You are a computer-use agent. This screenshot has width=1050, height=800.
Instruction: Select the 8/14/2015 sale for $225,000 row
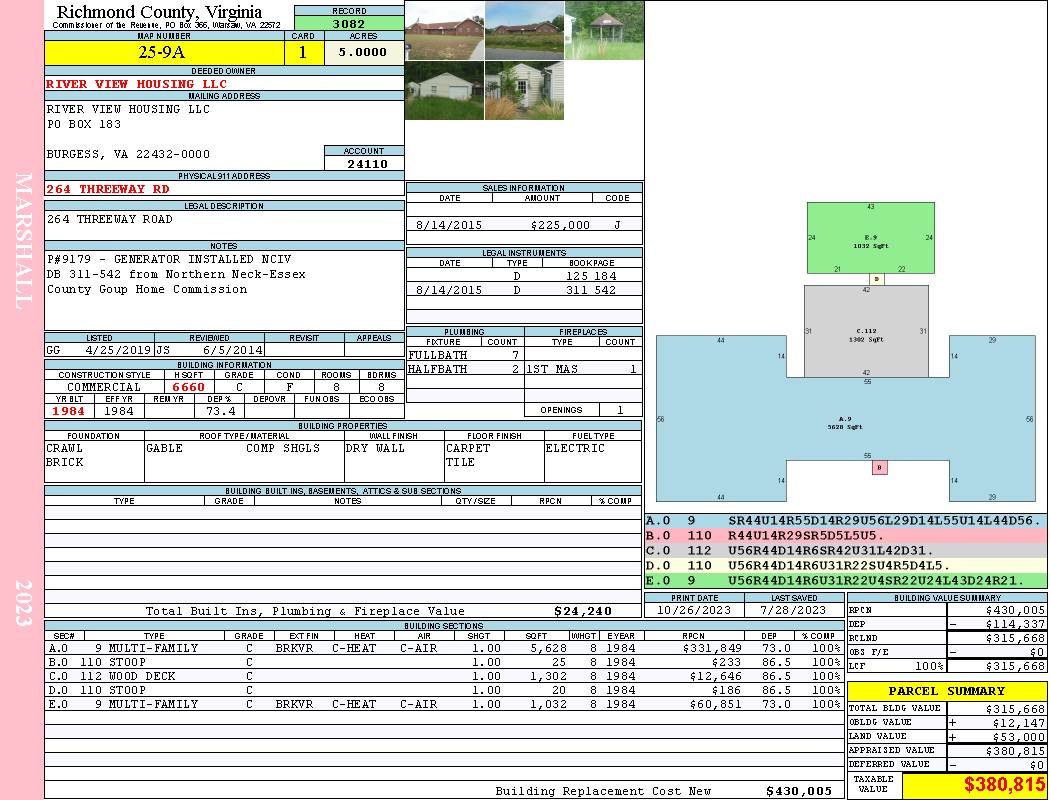click(x=524, y=225)
